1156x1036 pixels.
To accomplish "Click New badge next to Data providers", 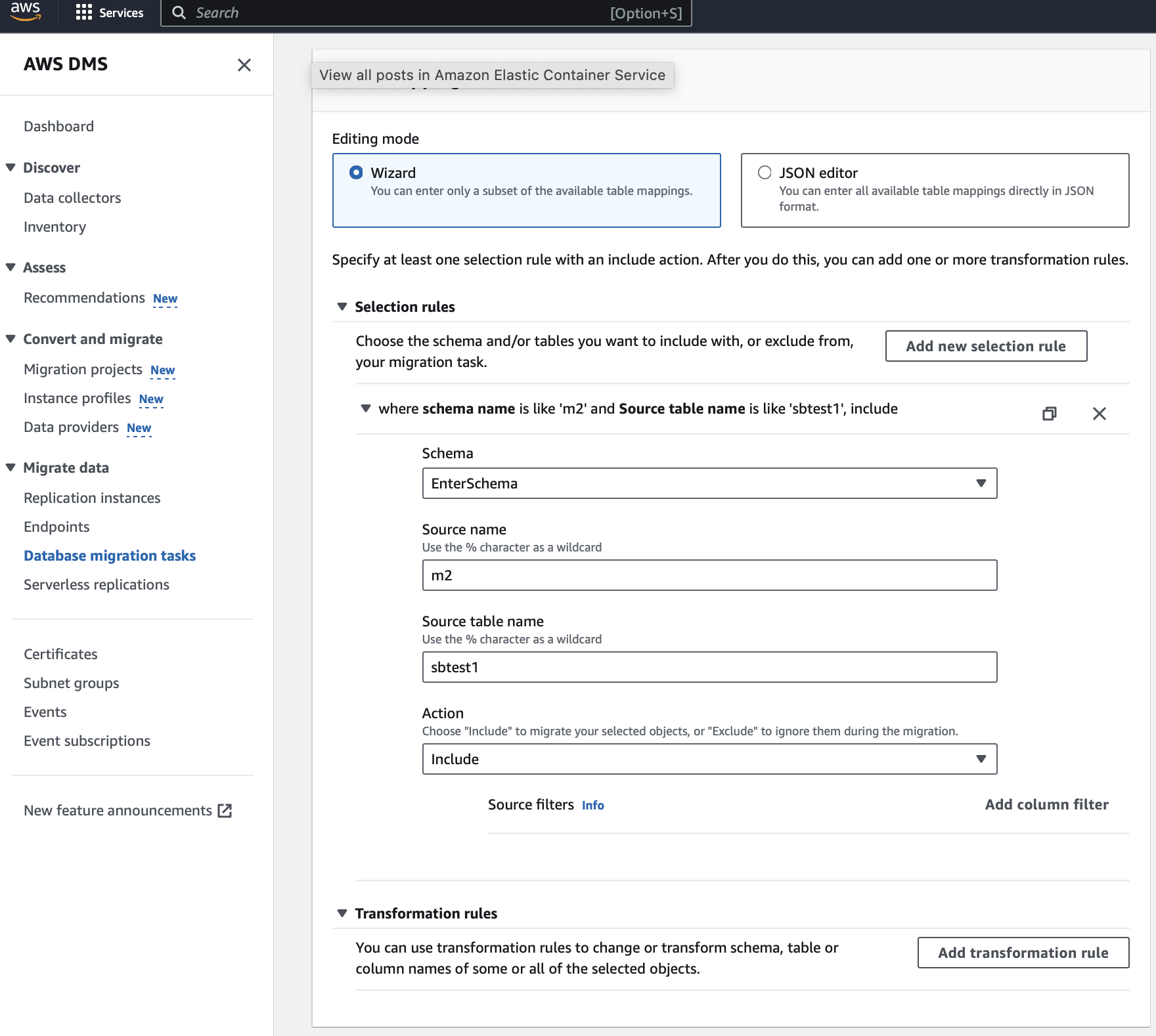I will coord(139,428).
